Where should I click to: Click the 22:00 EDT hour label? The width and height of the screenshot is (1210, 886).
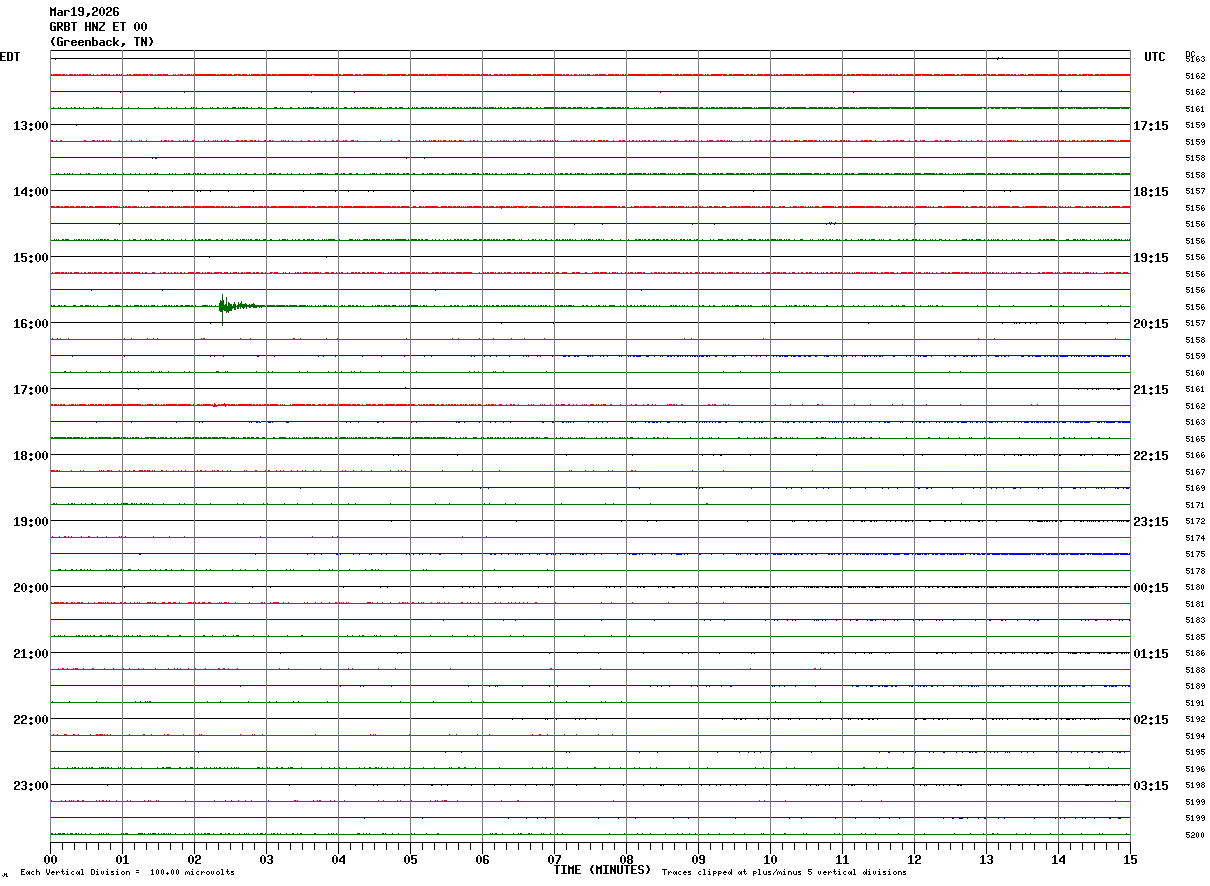point(31,720)
